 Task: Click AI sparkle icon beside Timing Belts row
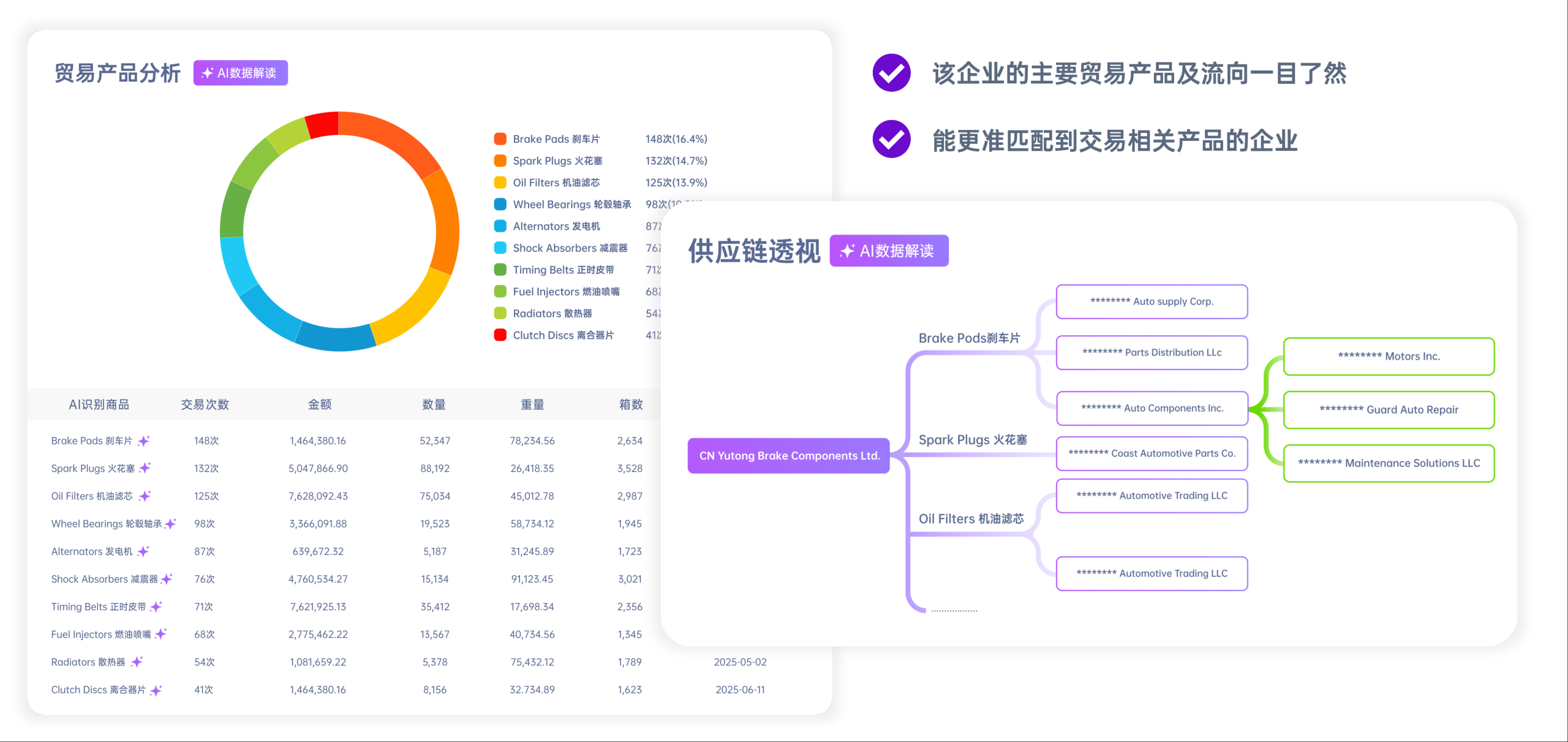(x=156, y=606)
